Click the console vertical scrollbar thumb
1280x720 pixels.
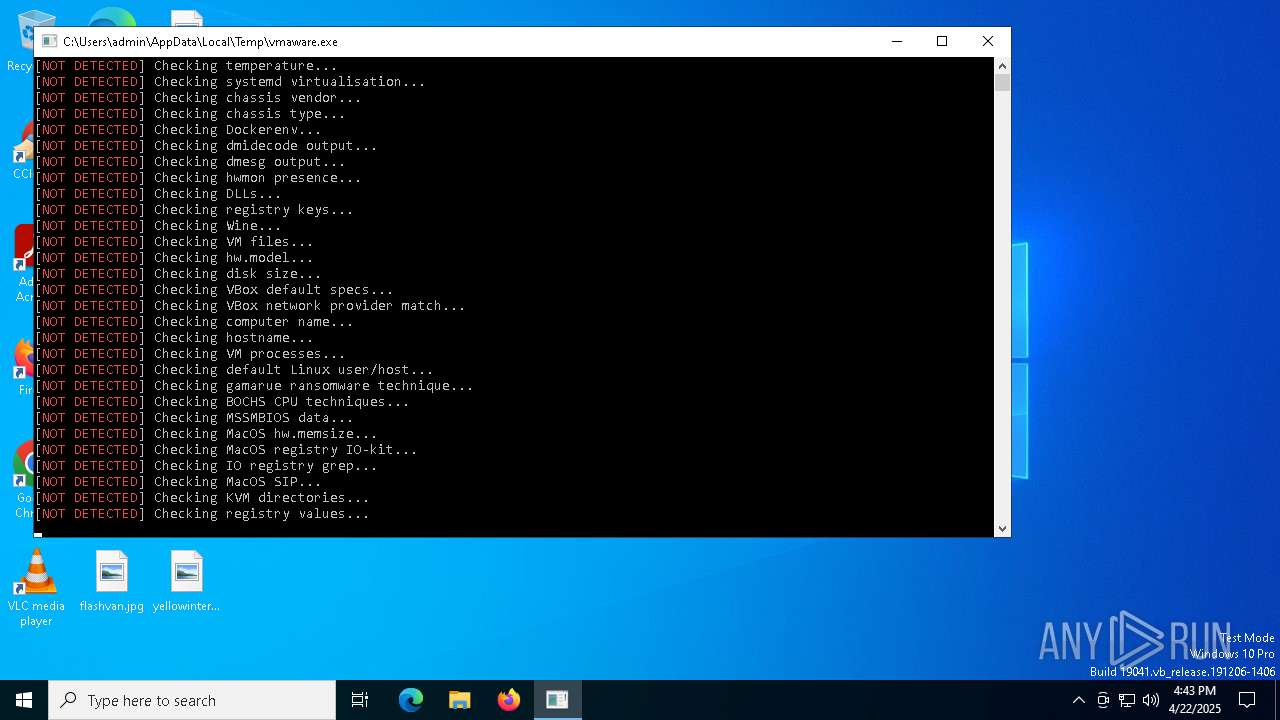(1002, 83)
